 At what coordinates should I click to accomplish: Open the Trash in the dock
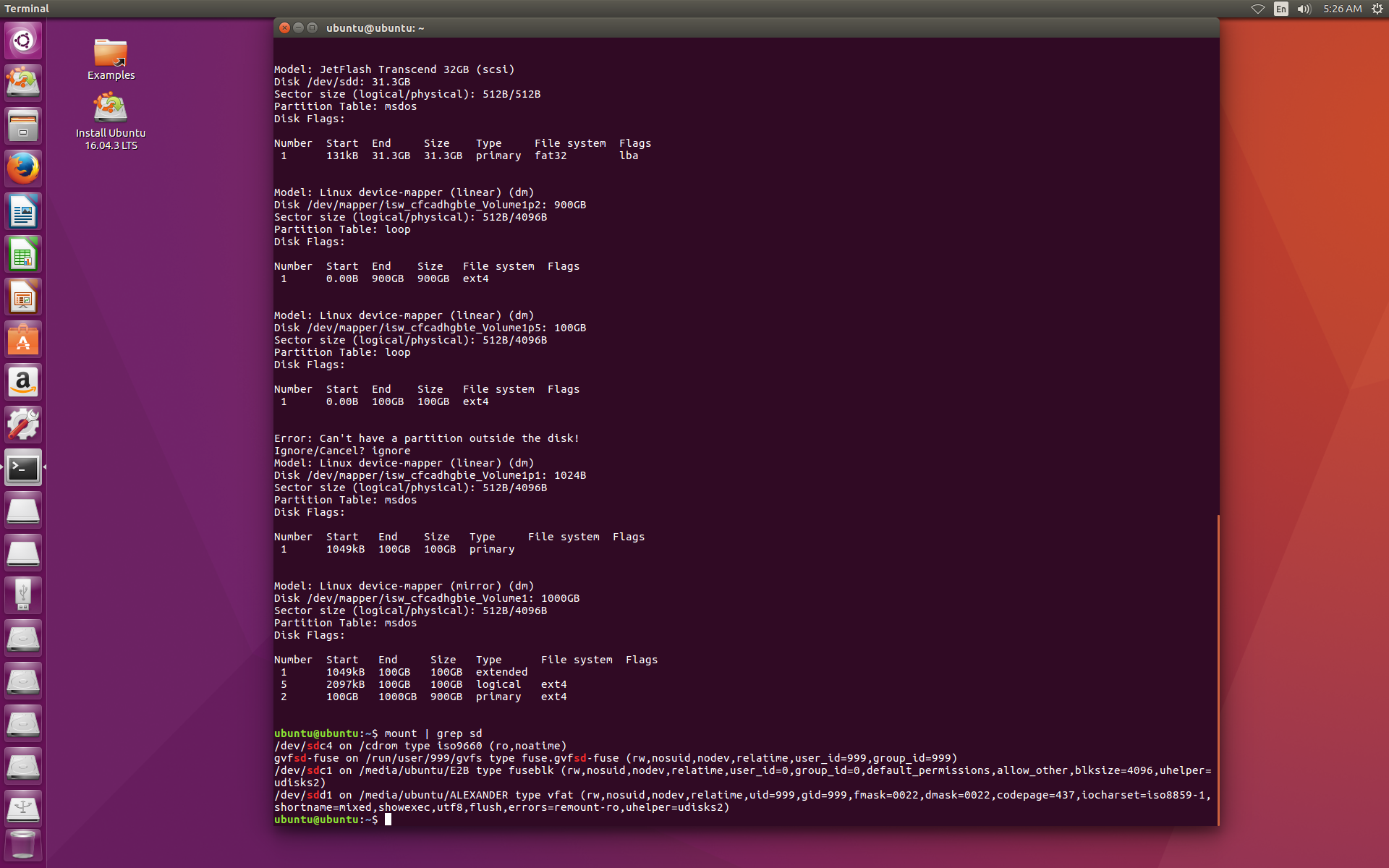click(23, 845)
